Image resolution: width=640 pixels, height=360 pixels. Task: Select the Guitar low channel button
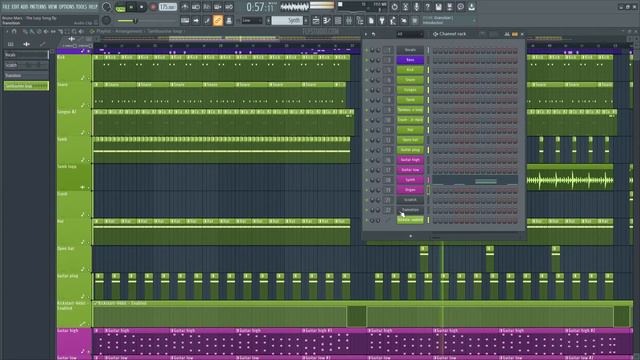[410, 170]
